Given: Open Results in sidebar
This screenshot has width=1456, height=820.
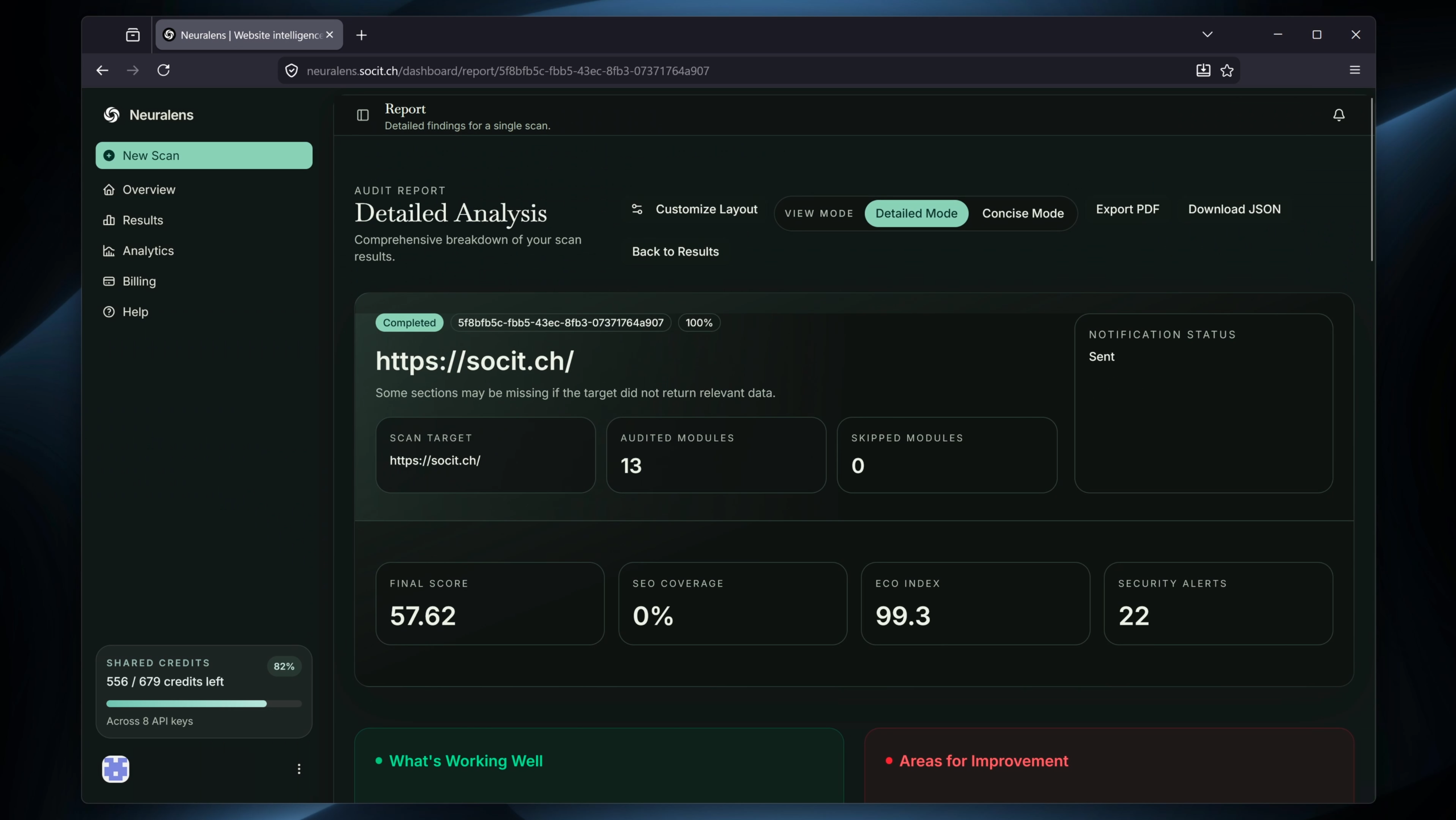Looking at the screenshot, I should tap(204, 220).
